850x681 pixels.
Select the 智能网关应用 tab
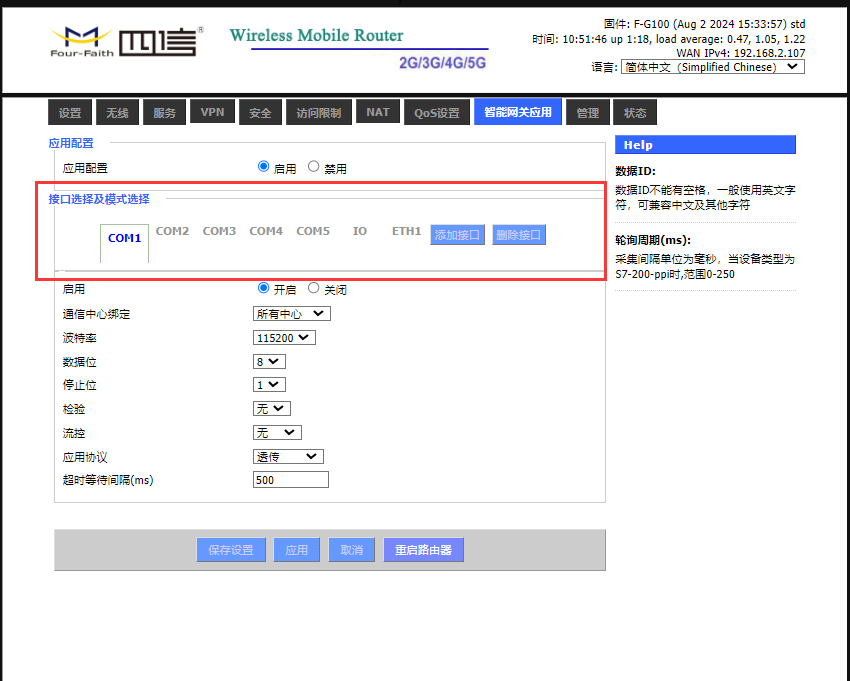[518, 112]
